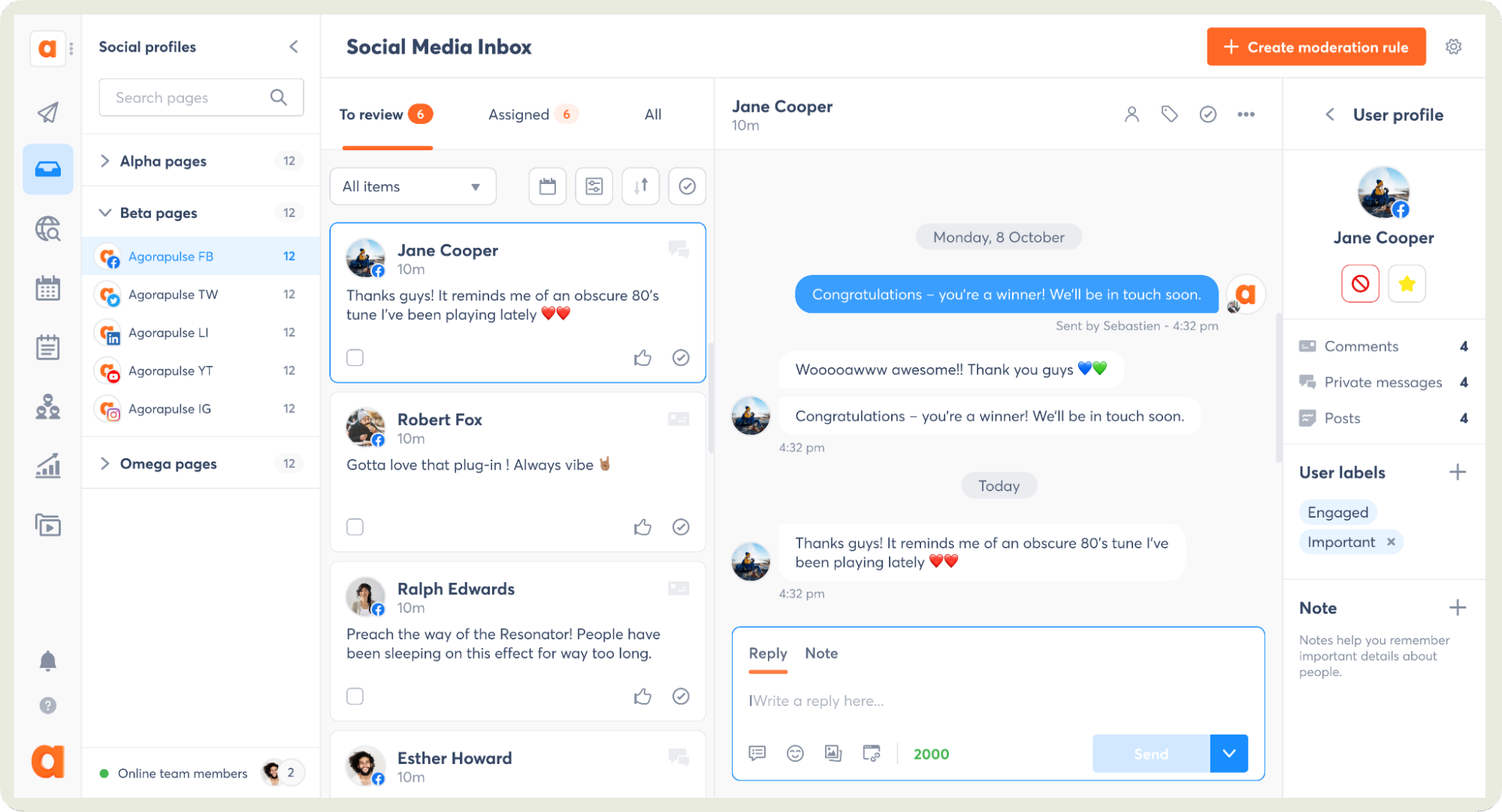1502x812 pixels.
Task: Switch to the Note tab in reply box
Action: 821,654
